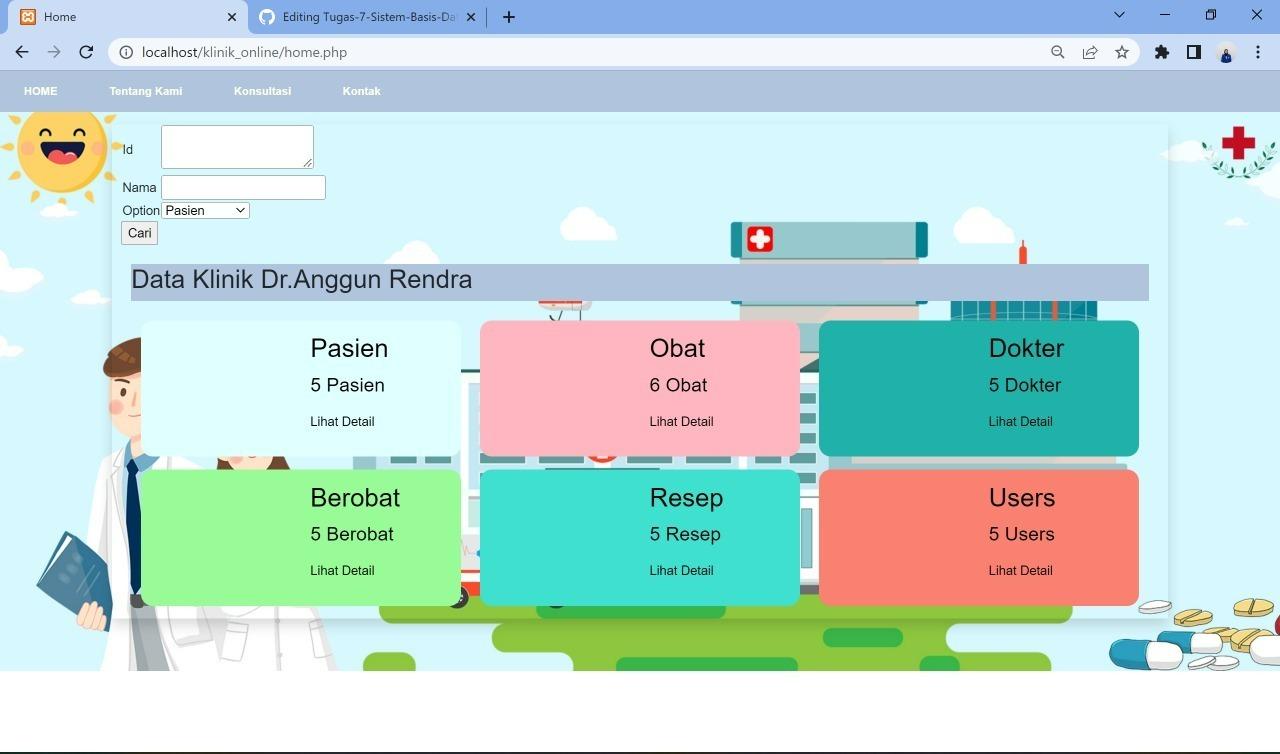Open Lihat Detail under Obat

[x=681, y=421]
